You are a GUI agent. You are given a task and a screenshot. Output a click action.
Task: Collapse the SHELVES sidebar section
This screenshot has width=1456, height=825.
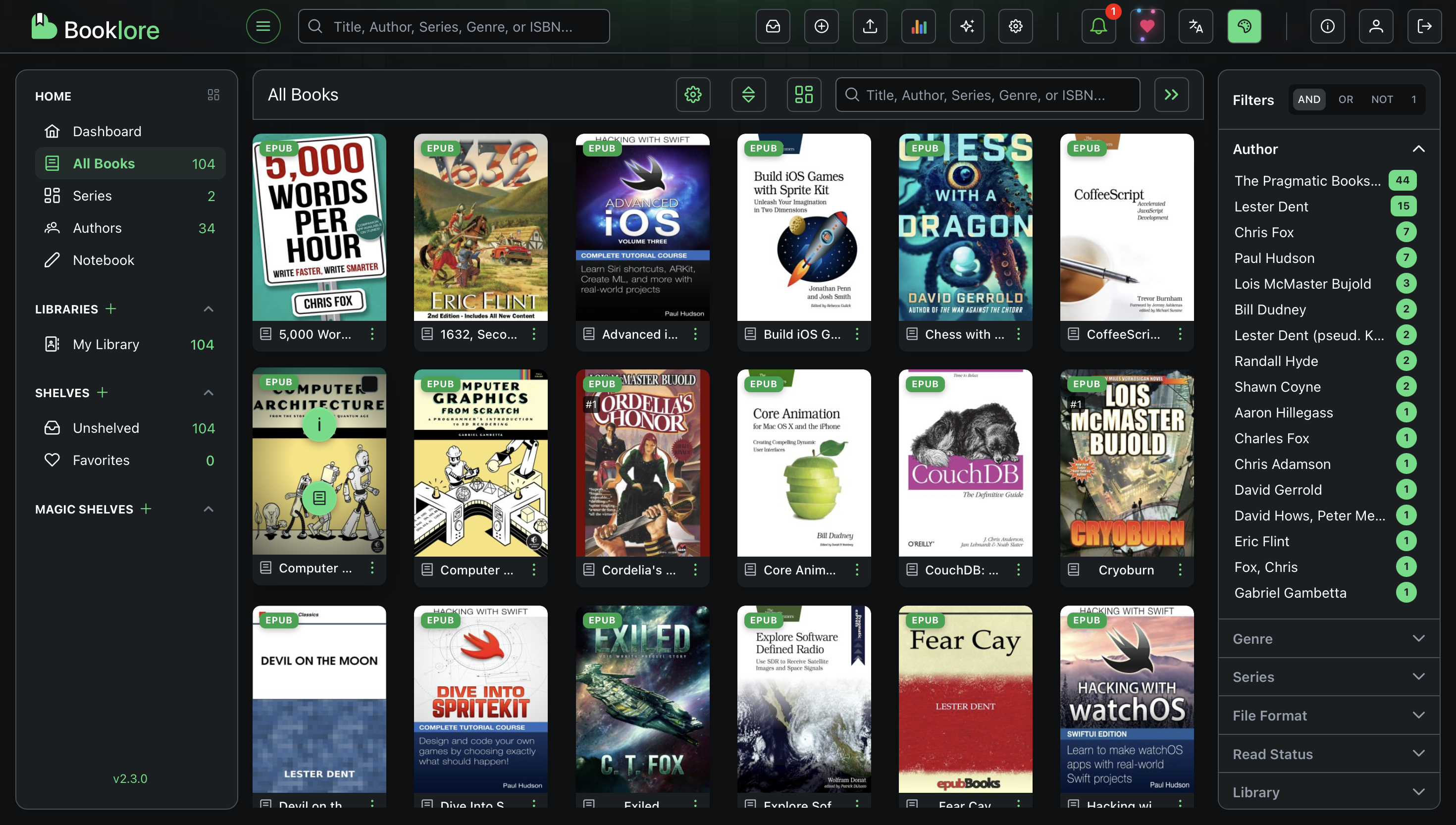click(x=208, y=392)
